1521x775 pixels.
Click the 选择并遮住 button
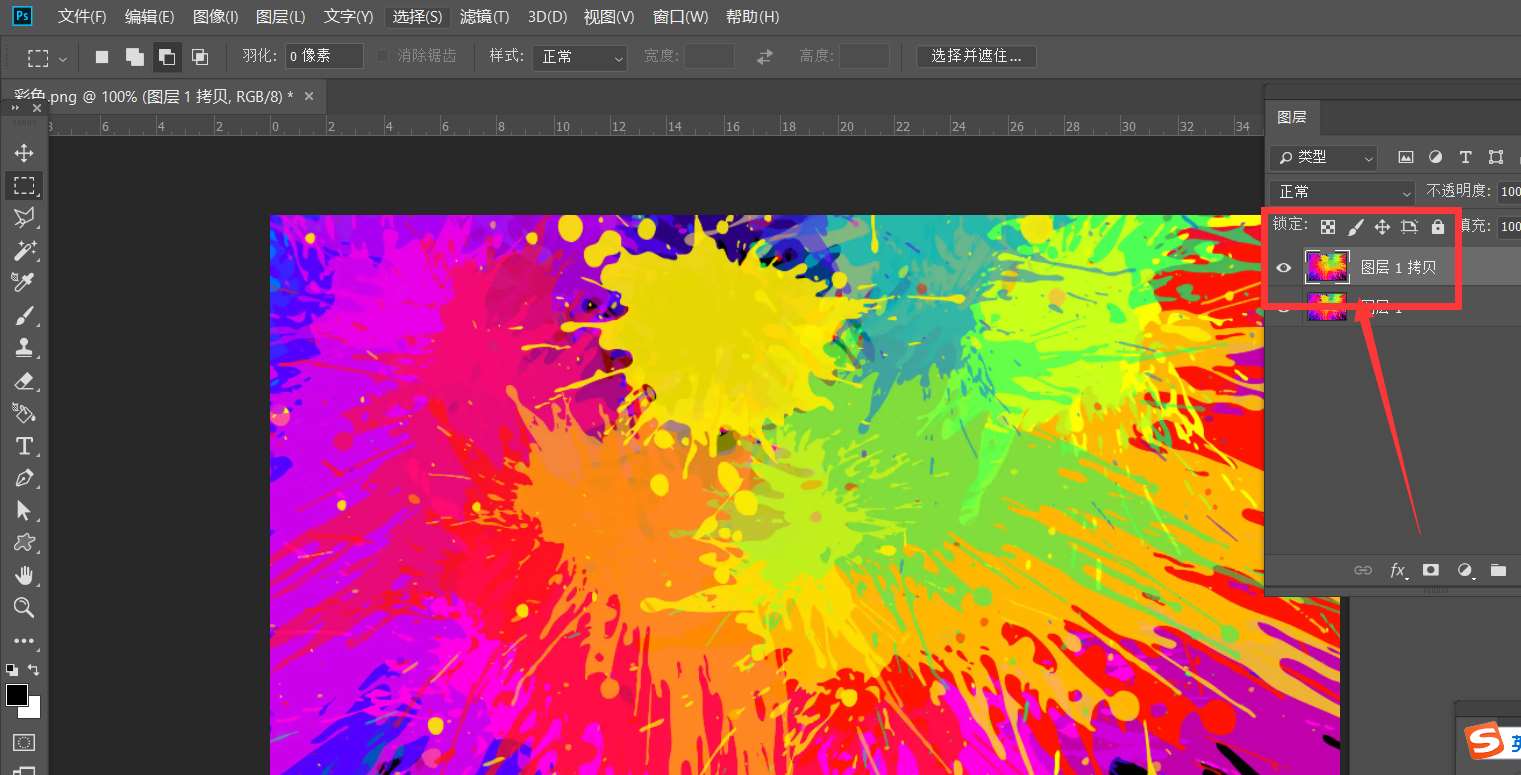coord(976,56)
